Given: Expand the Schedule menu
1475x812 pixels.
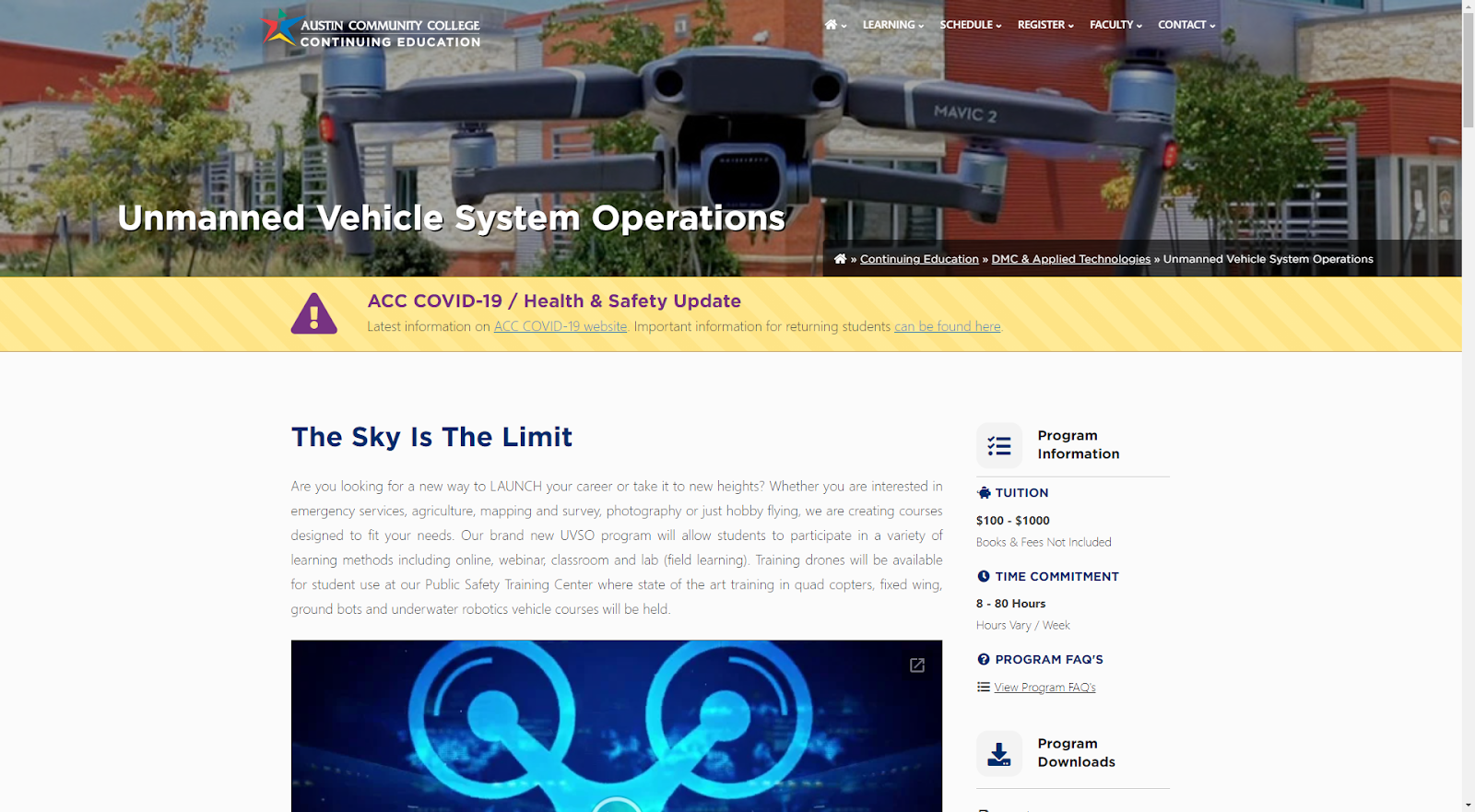Looking at the screenshot, I should (x=971, y=25).
